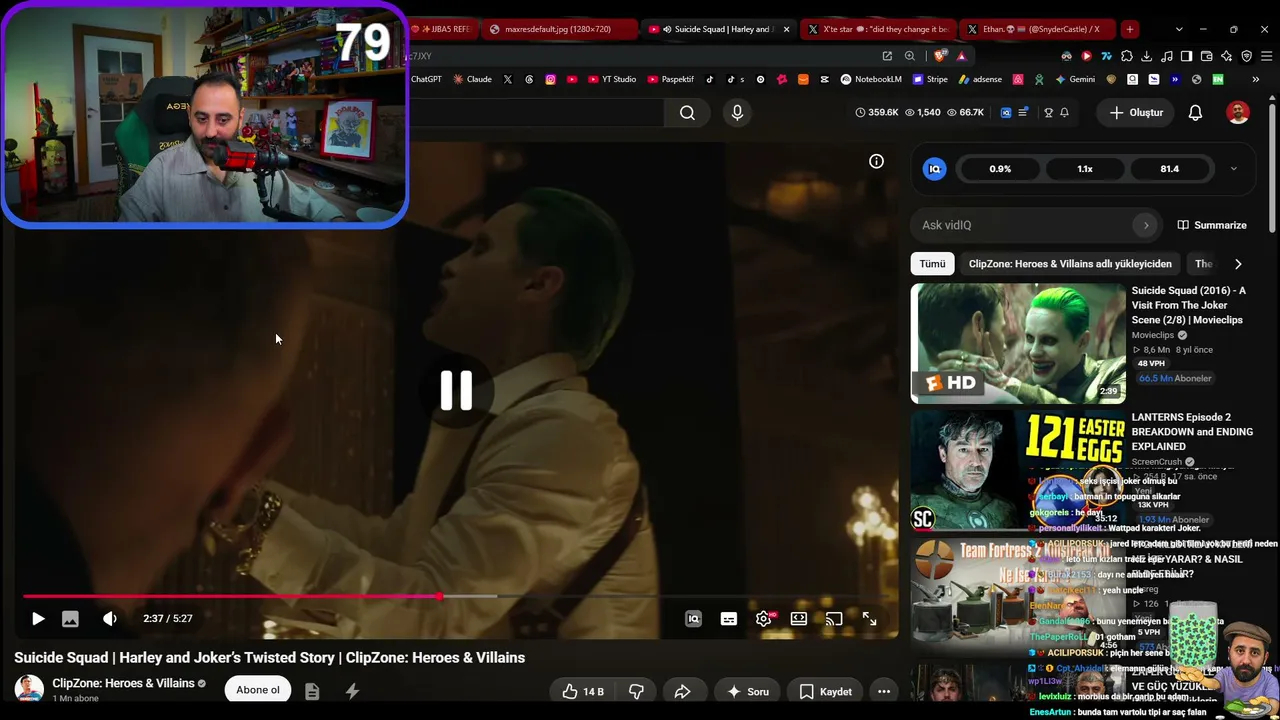
Task: Switch the video player to fullscreen
Action: pyautogui.click(x=869, y=619)
